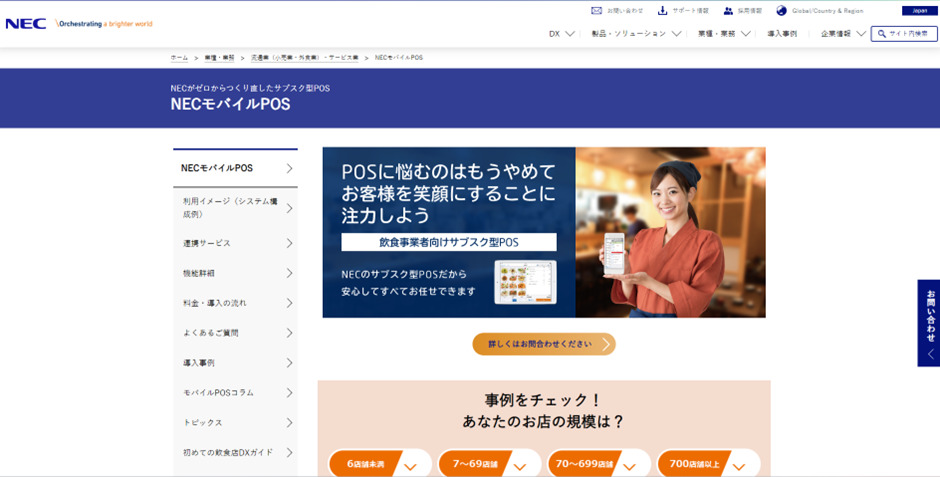Go to 業種・業務 in the breadcrumb
The image size is (940, 477).
pos(219,58)
